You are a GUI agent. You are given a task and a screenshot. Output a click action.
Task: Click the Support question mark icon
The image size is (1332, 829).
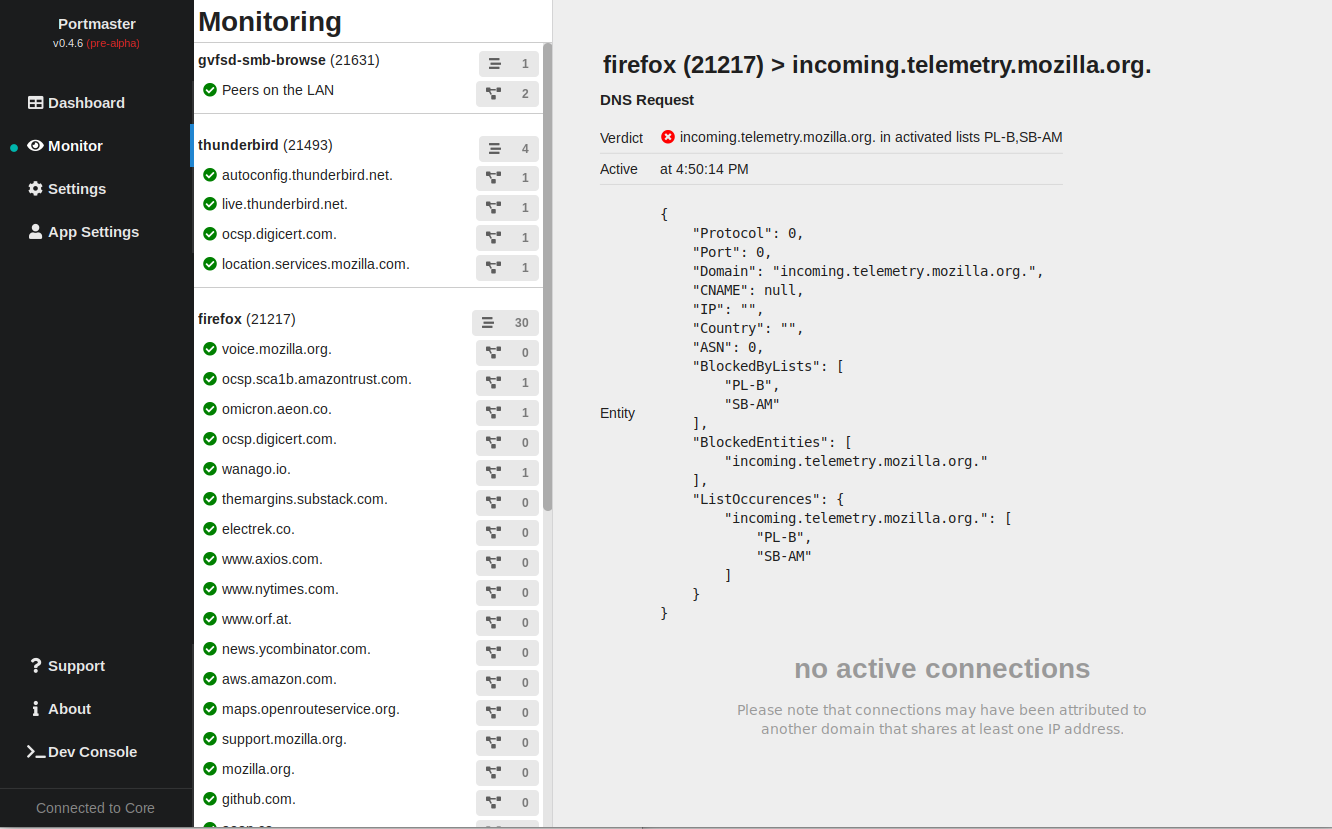pyautogui.click(x=36, y=666)
